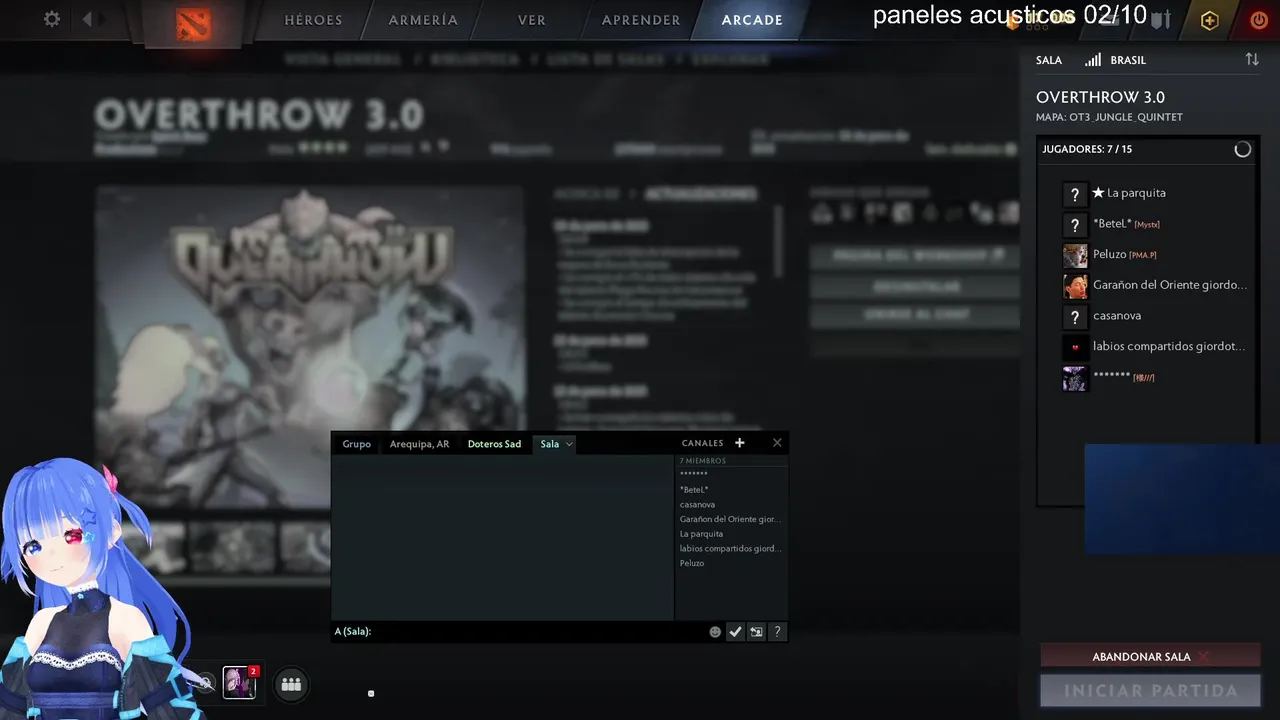1280x720 pixels.
Task: Click labios compartidos' avatar
Action: [1075, 348]
